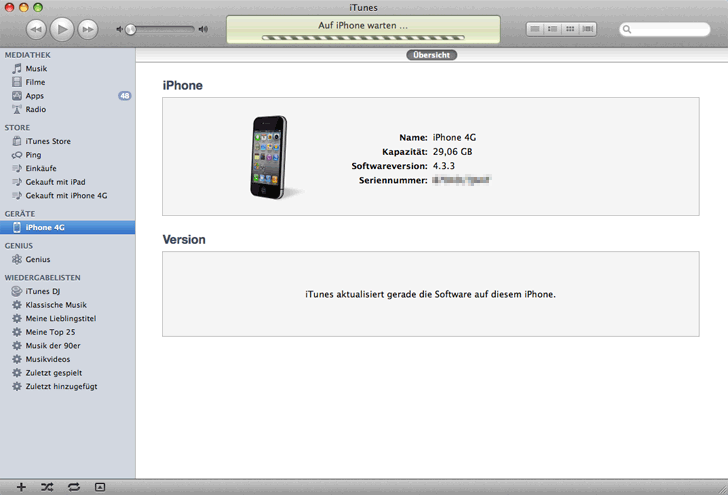Viewport: 728px width, 495px height.
Task: Click the next track fast-forward button
Action: click(x=88, y=29)
